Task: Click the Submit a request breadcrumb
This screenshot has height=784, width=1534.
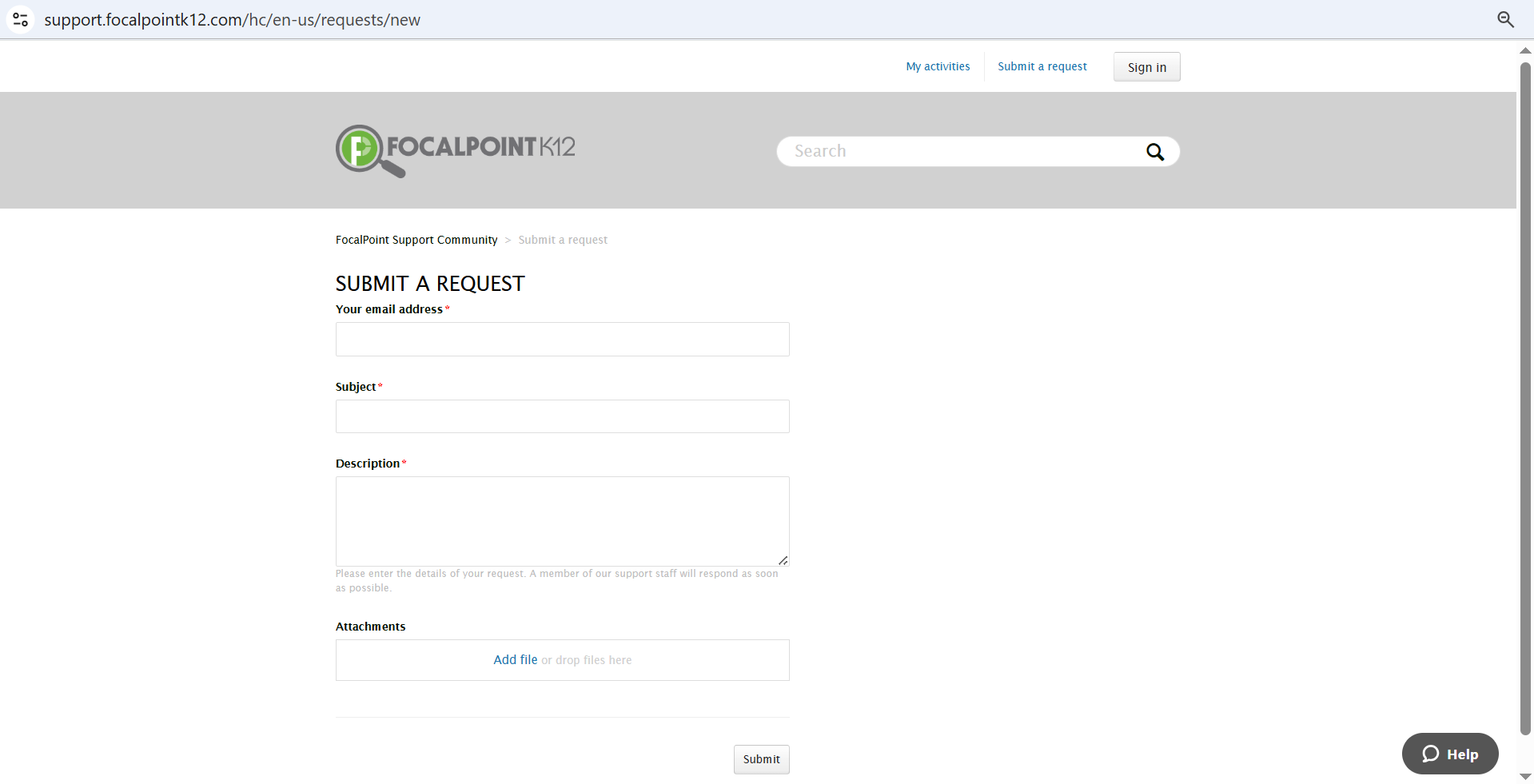Action: click(563, 240)
